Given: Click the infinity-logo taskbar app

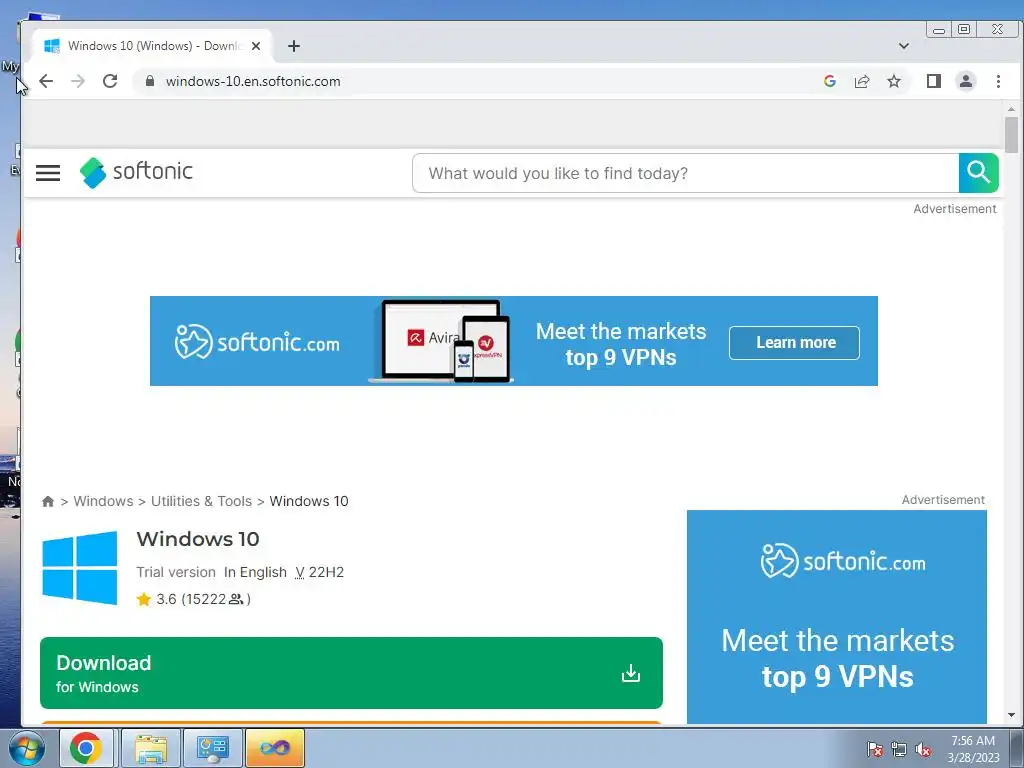Looking at the screenshot, I should 275,748.
